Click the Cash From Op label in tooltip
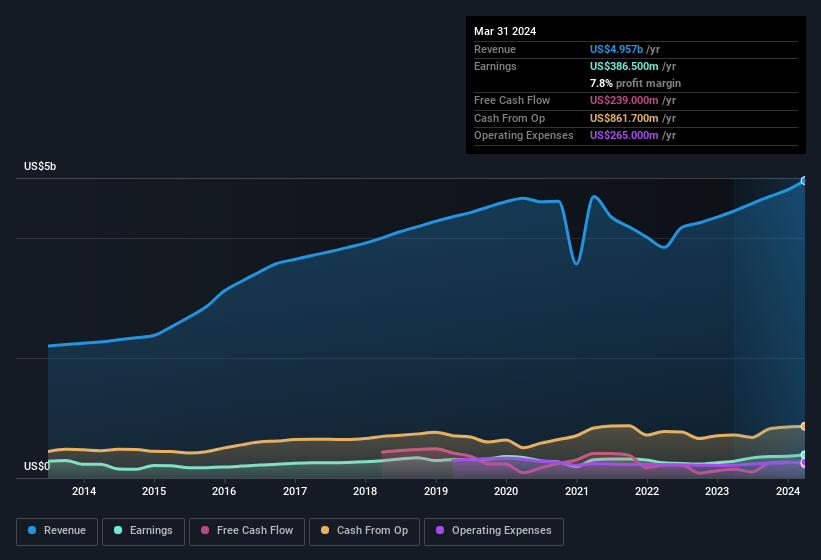 click(509, 118)
